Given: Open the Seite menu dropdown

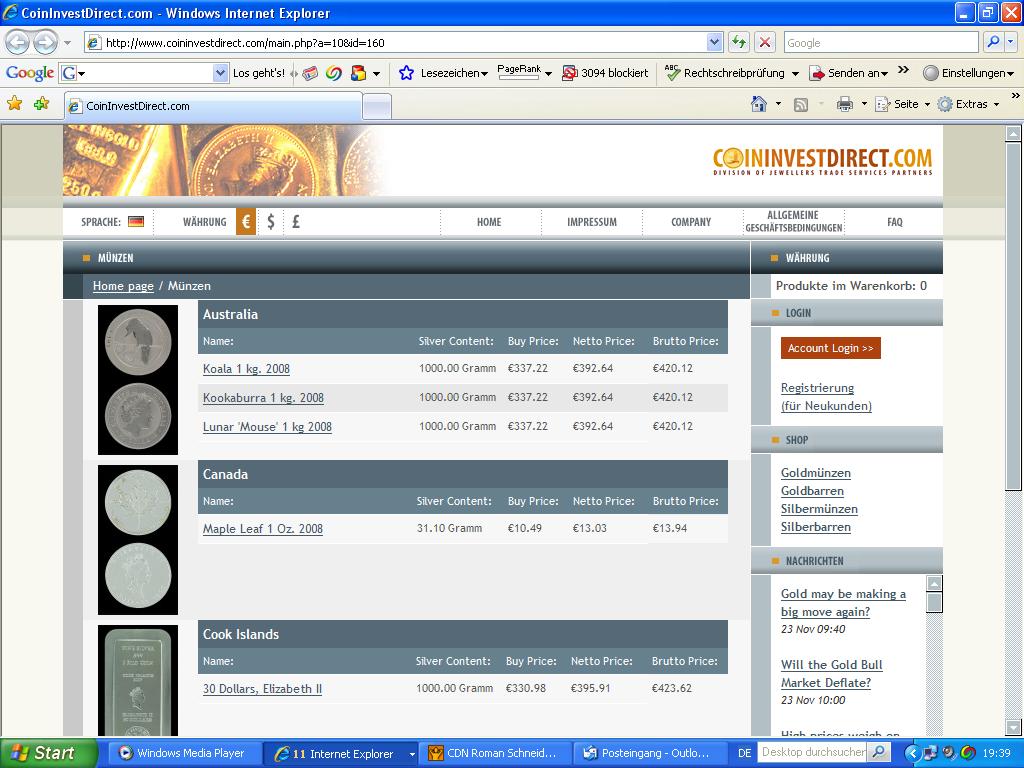Looking at the screenshot, I should pyautogui.click(x=927, y=104).
